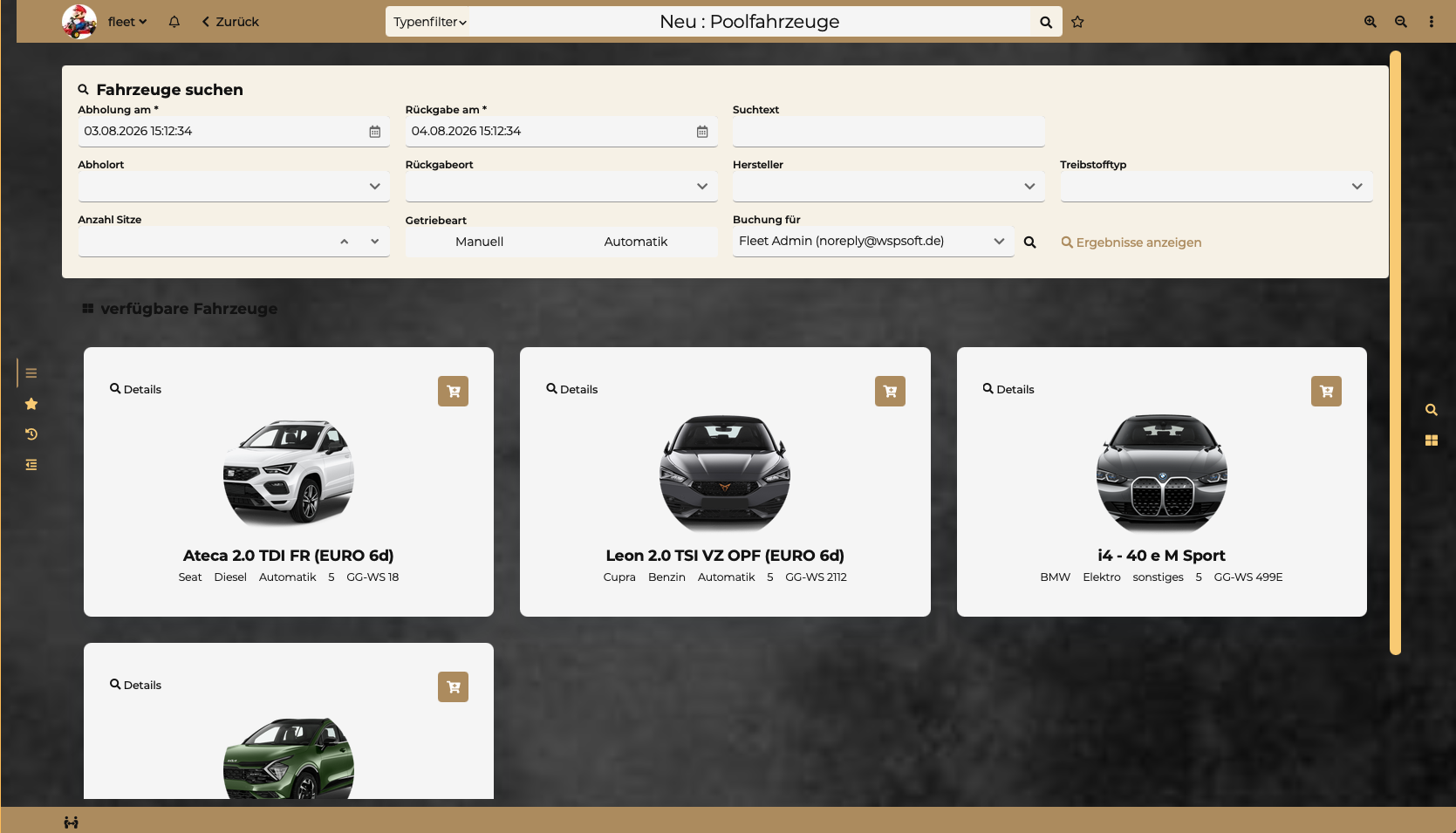Decrease Anzahl Sitze with down arrow
Viewport: 1456px width, 833px height.
tap(375, 242)
